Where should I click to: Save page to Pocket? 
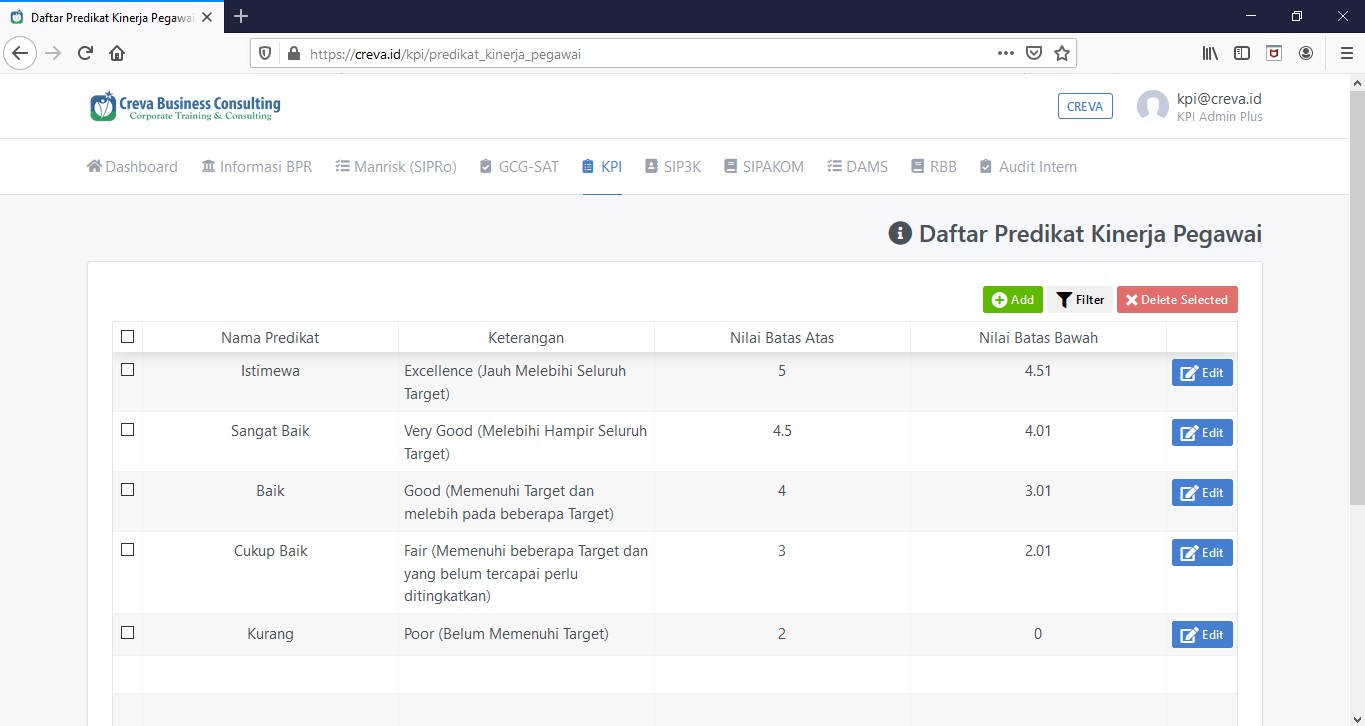1034,53
